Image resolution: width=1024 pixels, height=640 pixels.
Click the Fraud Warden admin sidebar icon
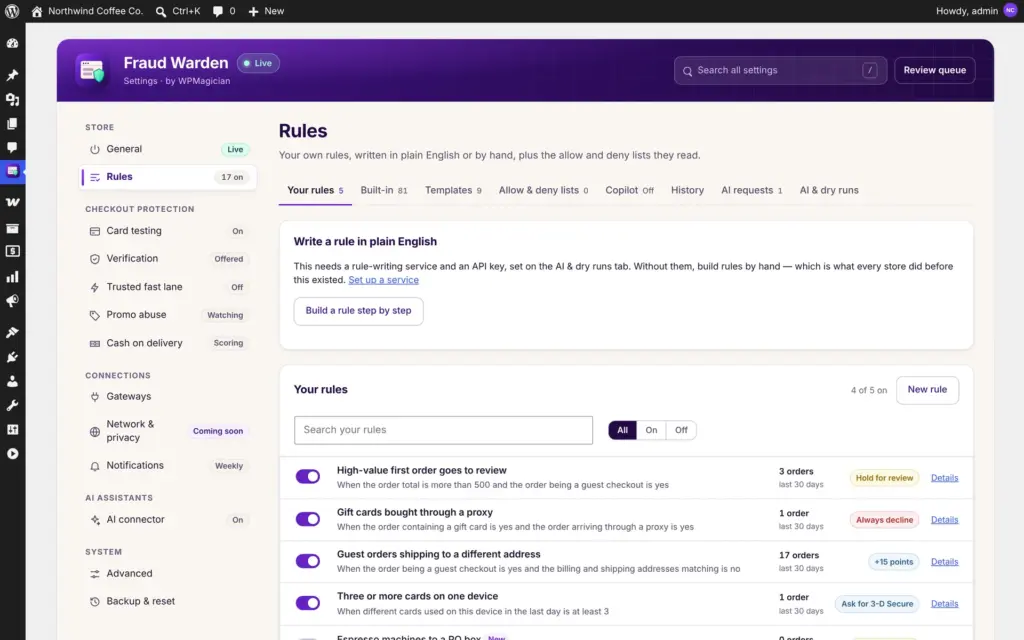[12, 172]
